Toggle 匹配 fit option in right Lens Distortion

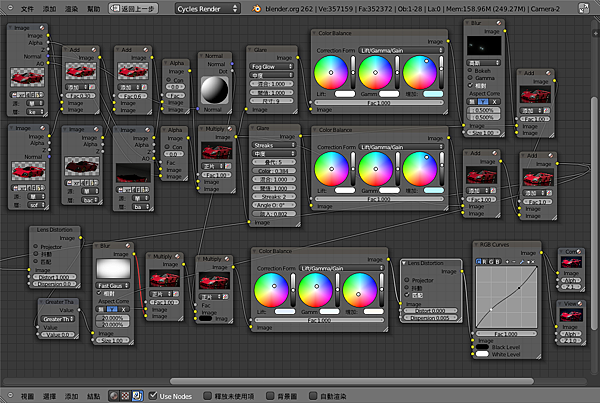407,295
